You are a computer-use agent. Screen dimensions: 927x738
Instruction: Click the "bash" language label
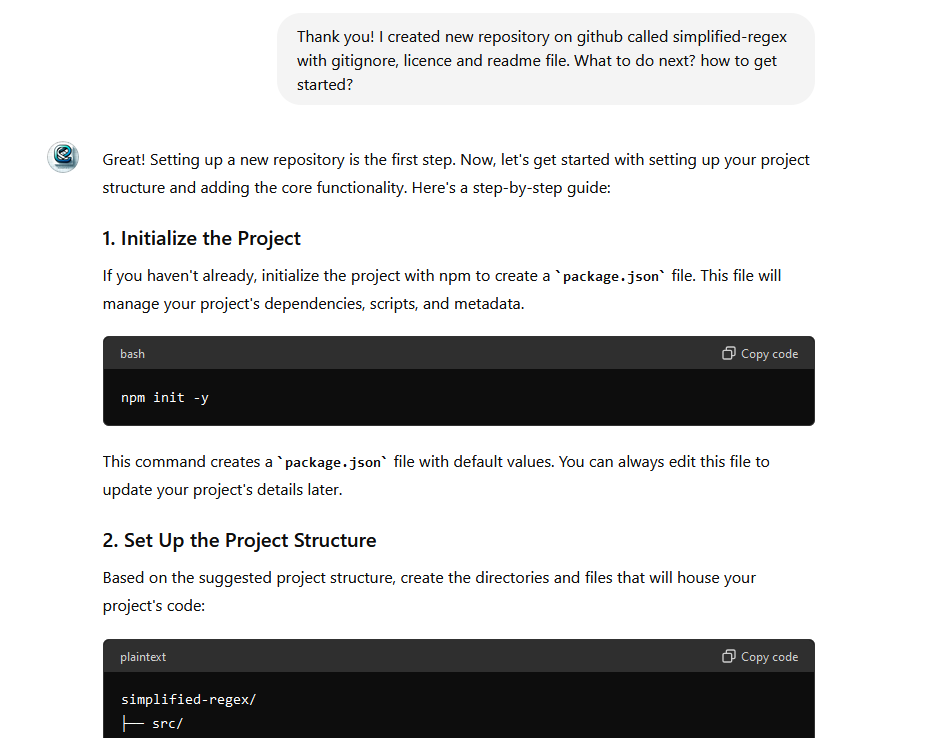pyautogui.click(x=132, y=354)
